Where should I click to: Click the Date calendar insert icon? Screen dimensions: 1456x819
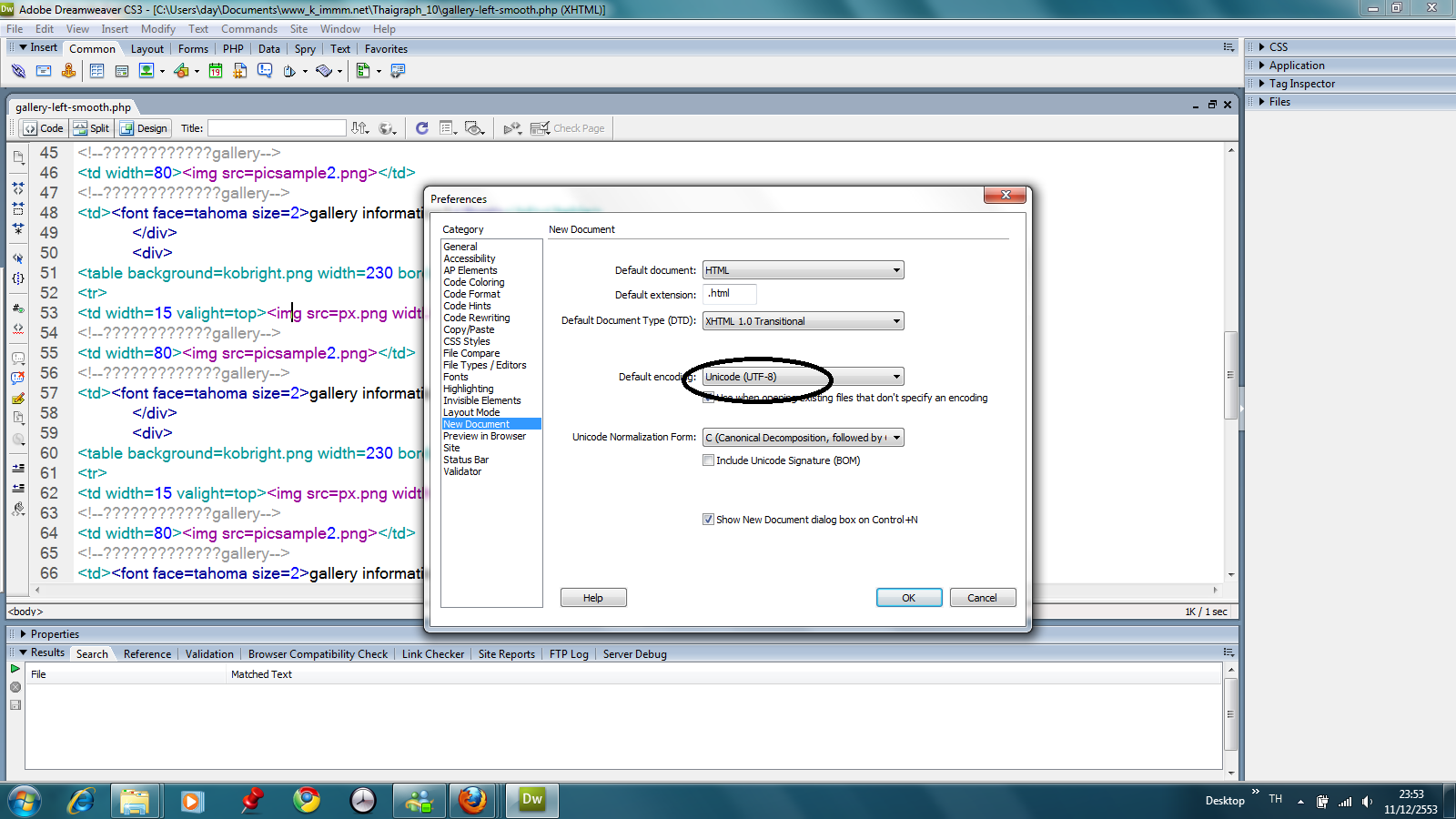point(216,71)
